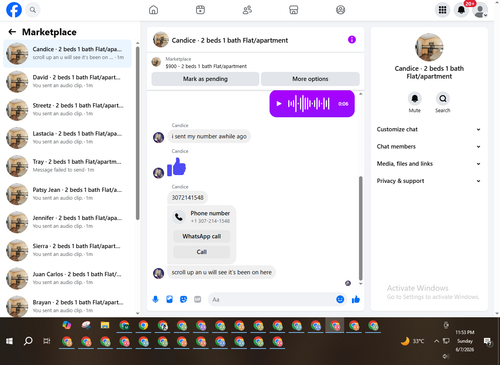
Task: Click 'scroll up an u will see' message
Action: point(221,272)
